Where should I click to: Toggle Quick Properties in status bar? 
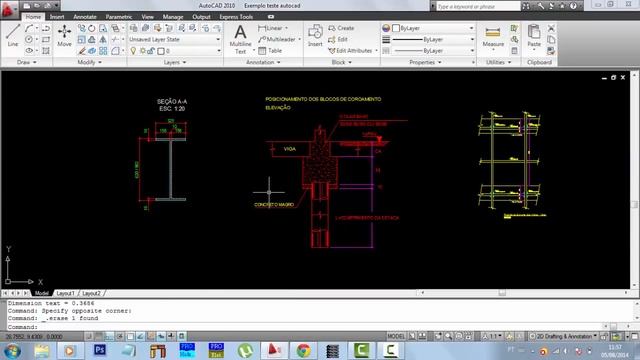[x=182, y=336]
